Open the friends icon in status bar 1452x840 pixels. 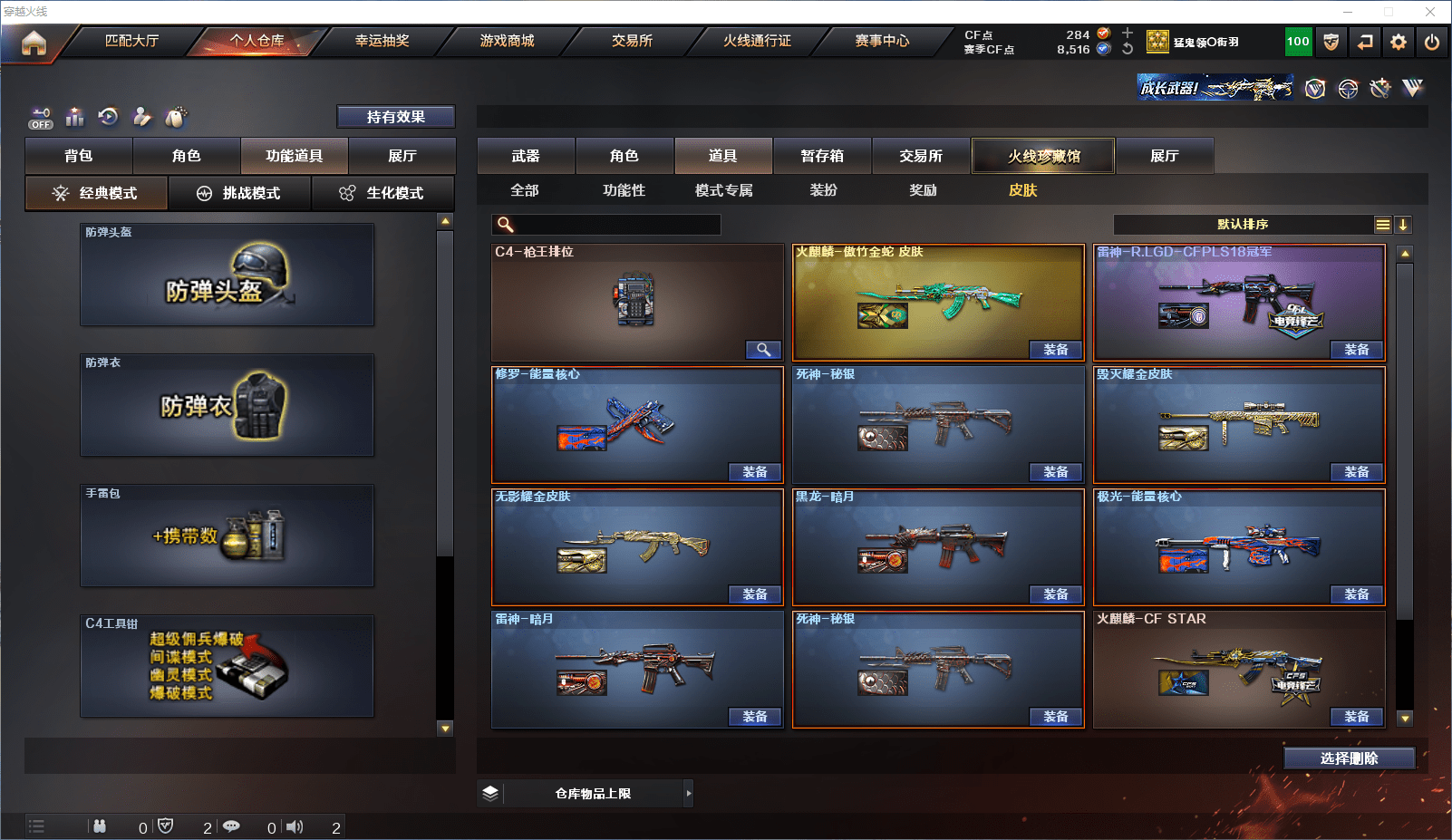[100, 826]
